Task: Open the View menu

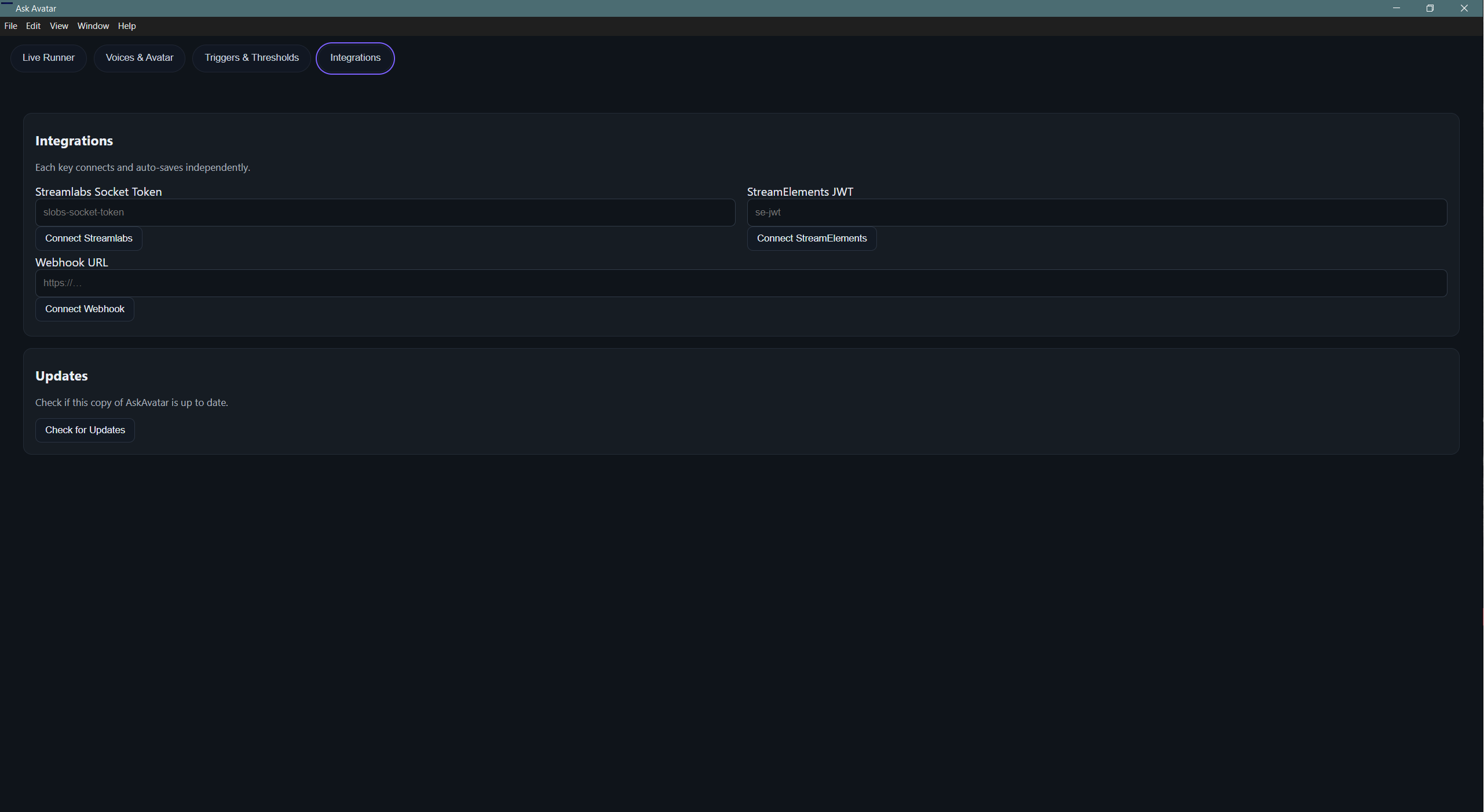Action: [59, 25]
